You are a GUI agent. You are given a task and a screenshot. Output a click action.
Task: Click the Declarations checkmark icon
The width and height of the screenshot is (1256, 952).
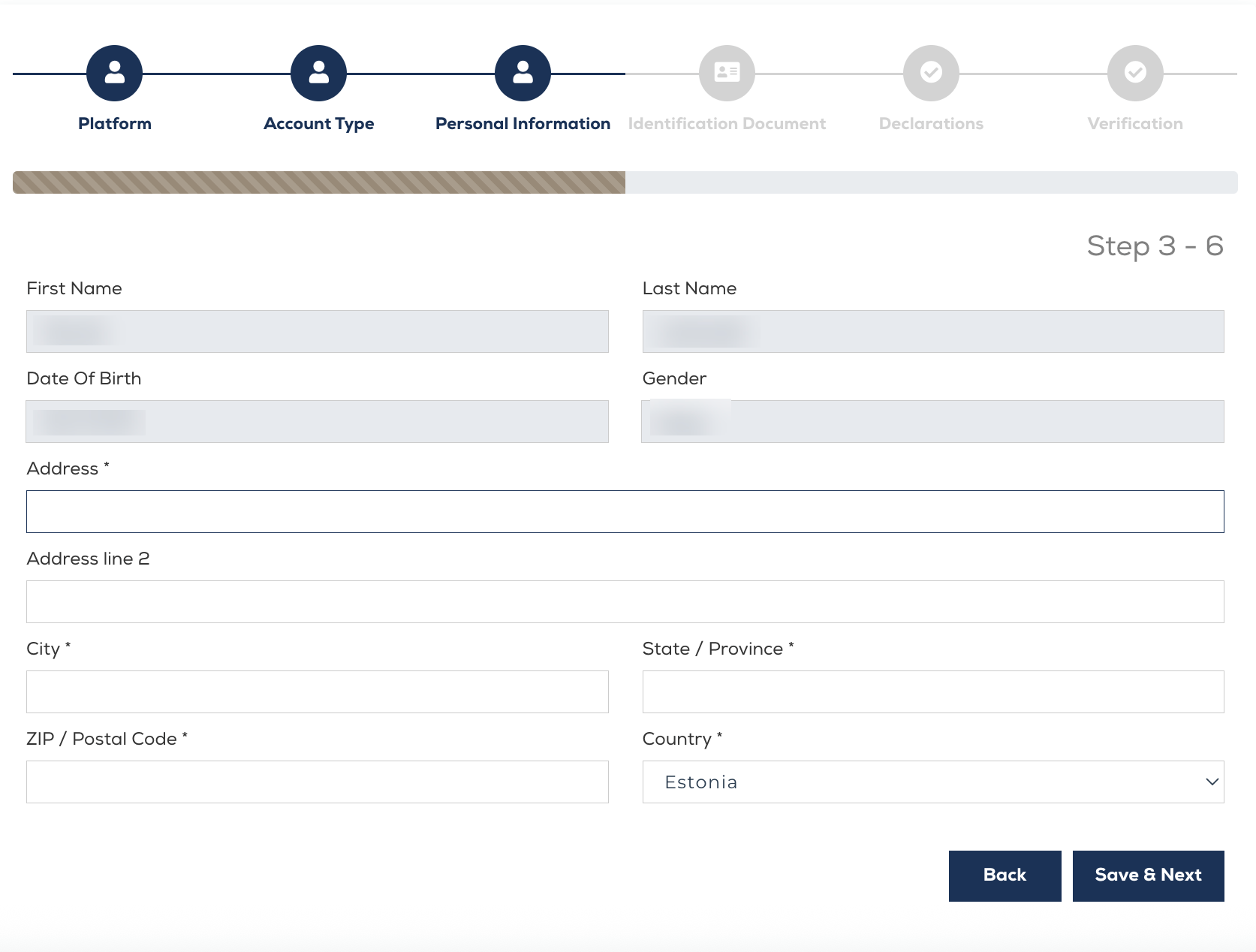[931, 73]
